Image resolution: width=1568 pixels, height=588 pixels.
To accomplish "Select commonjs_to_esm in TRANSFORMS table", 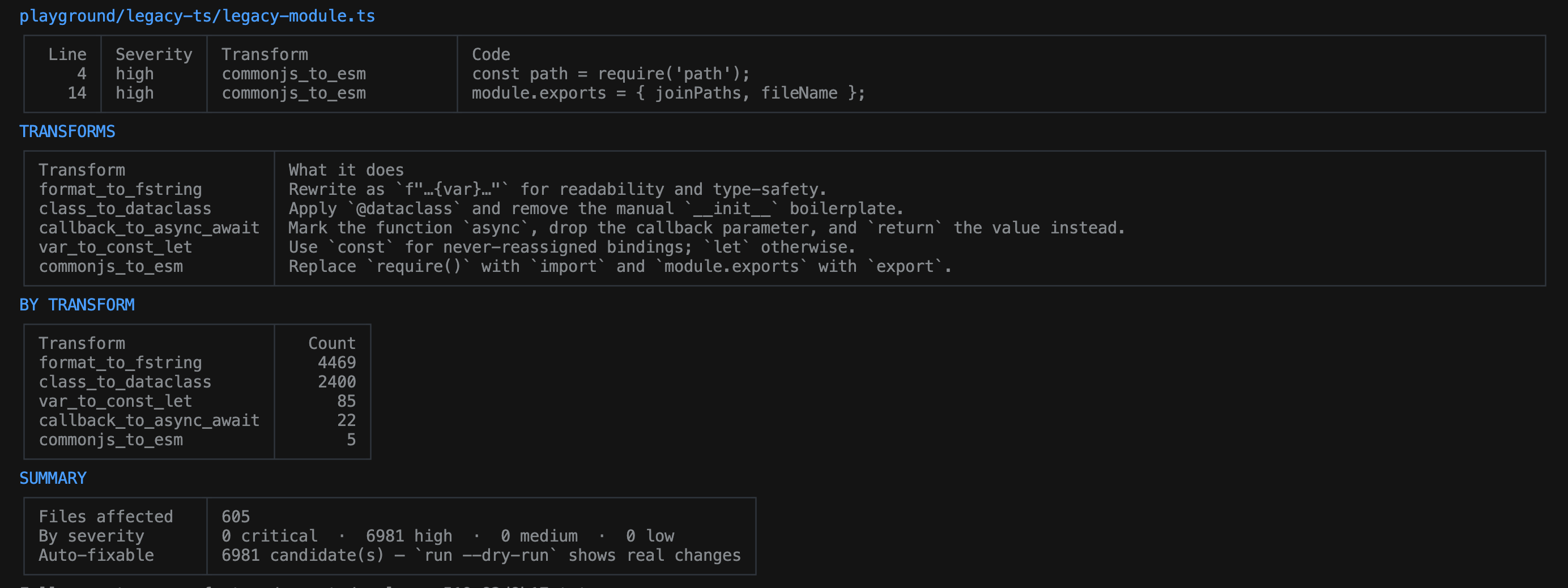I will [111, 267].
